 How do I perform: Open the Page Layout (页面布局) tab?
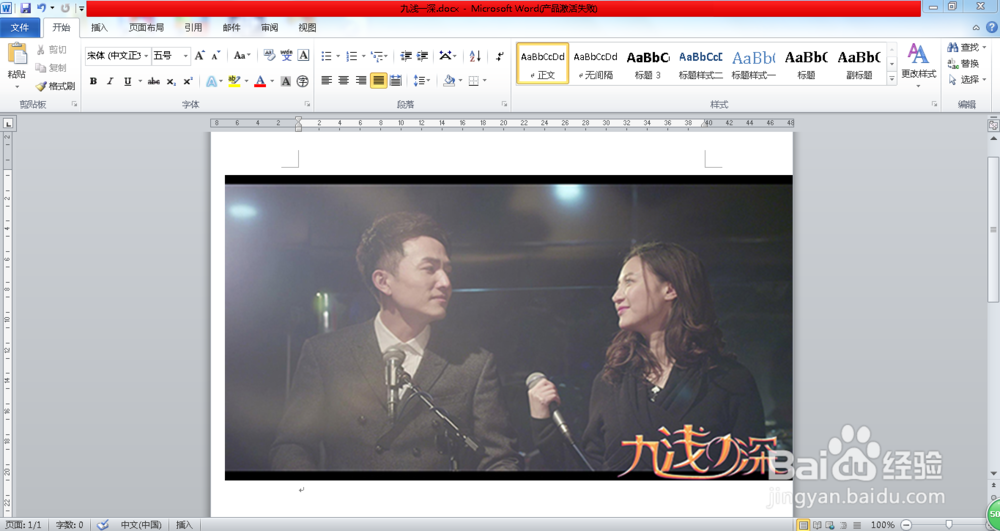(146, 28)
